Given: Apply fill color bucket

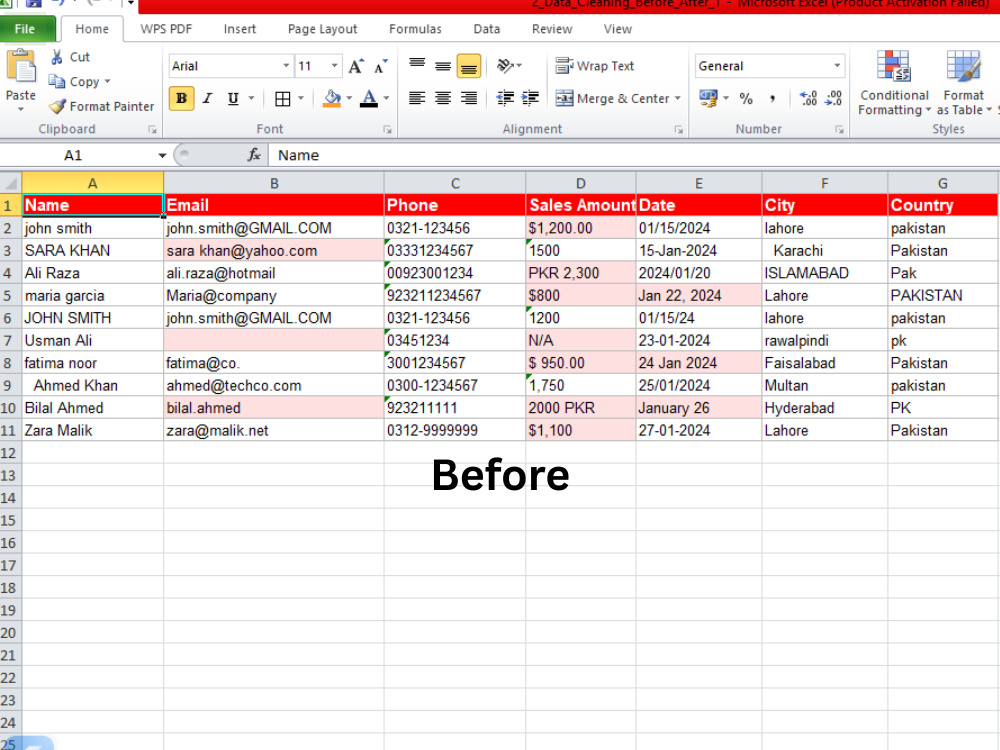Looking at the screenshot, I should (x=332, y=98).
